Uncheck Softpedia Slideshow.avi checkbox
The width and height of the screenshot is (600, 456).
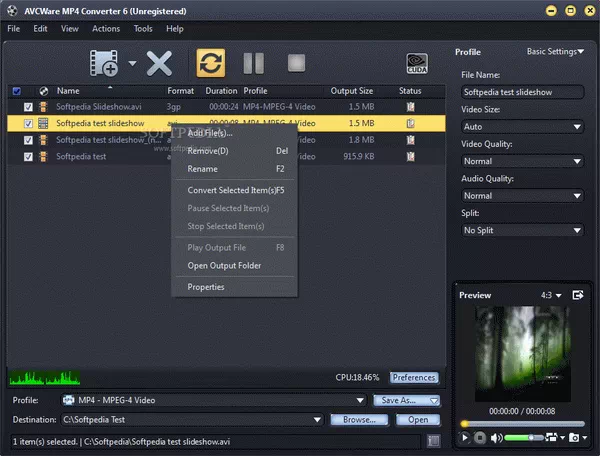tap(28, 107)
